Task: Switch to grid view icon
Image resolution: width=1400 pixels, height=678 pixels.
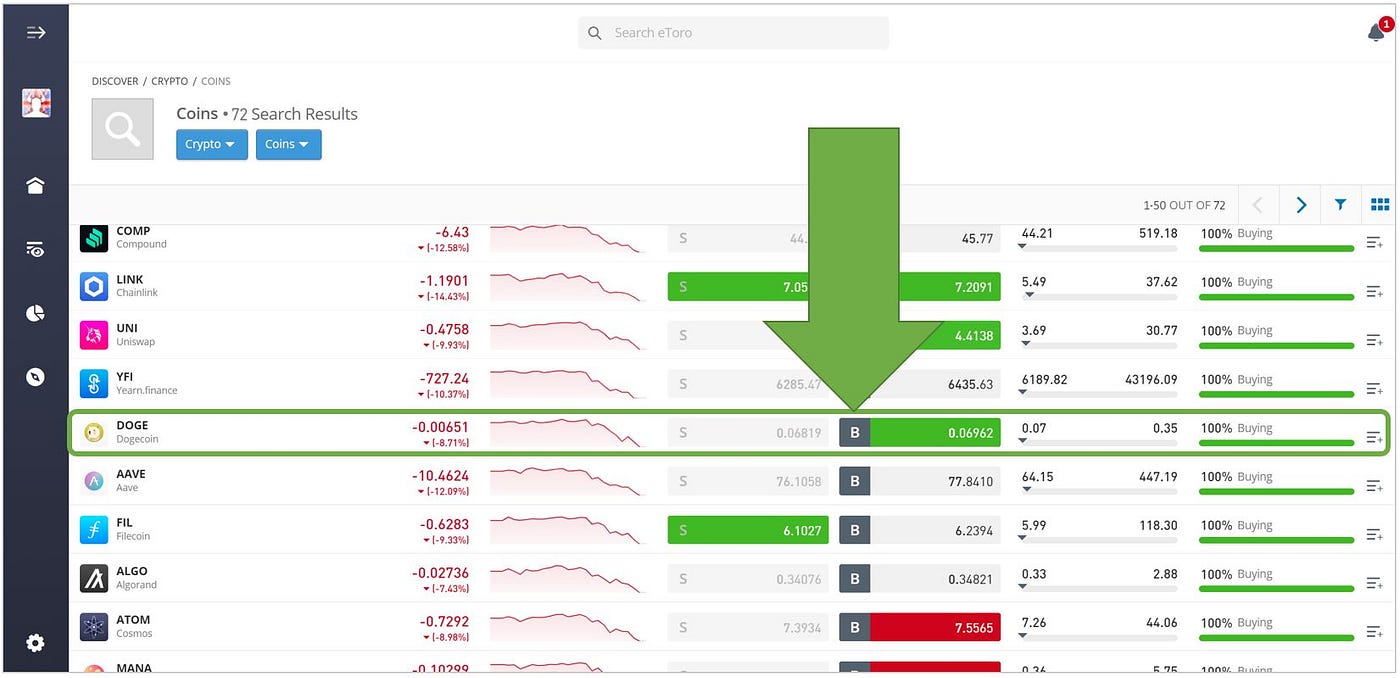Action: pyautogui.click(x=1380, y=205)
